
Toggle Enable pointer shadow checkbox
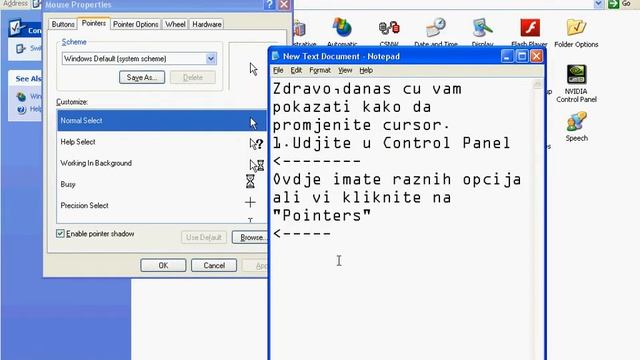point(60,233)
